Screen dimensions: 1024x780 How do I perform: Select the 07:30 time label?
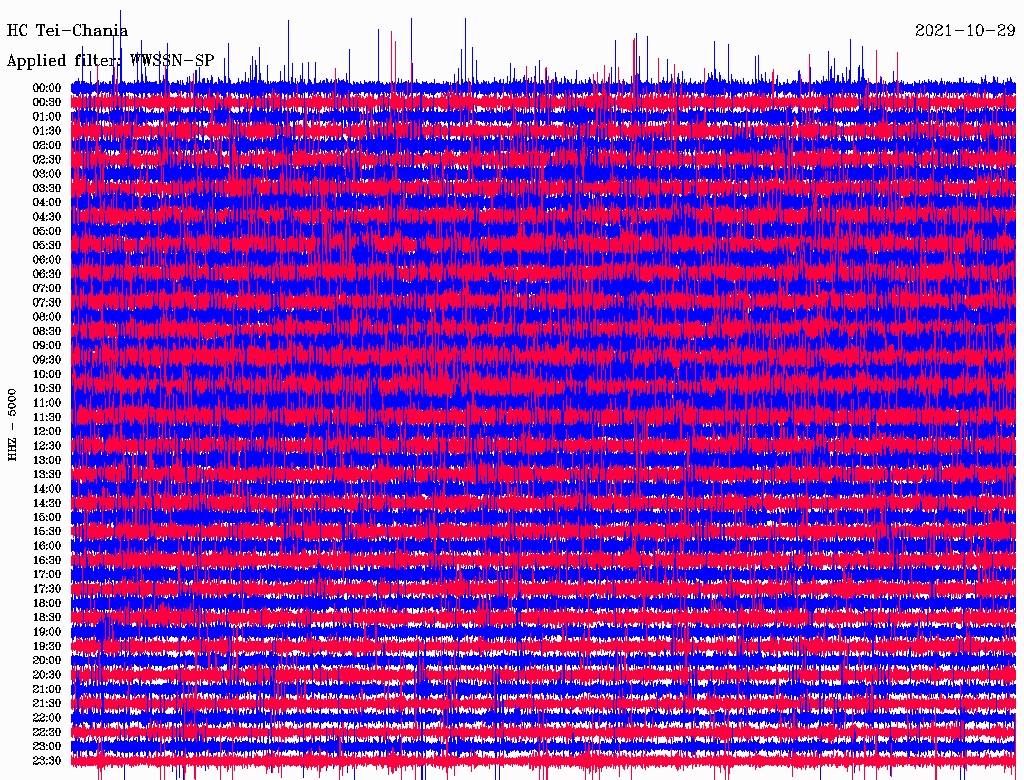point(47,302)
